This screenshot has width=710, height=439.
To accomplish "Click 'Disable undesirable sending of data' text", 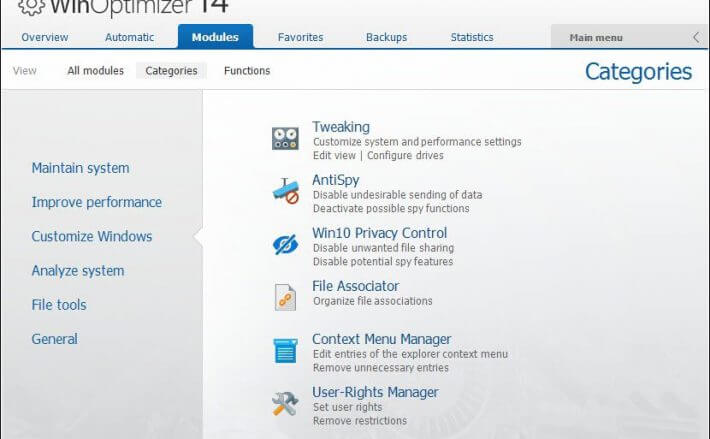I will (x=398, y=195).
